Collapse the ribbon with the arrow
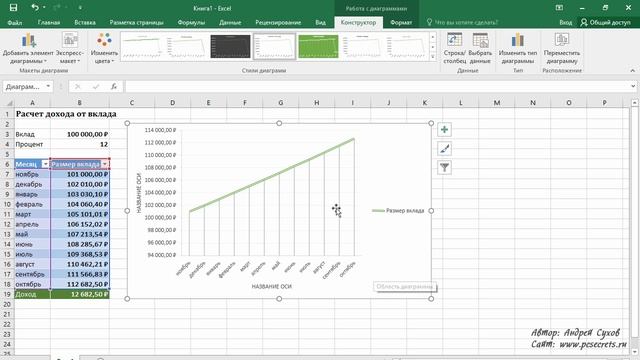Viewport: 640px width, 360px height. pos(632,71)
